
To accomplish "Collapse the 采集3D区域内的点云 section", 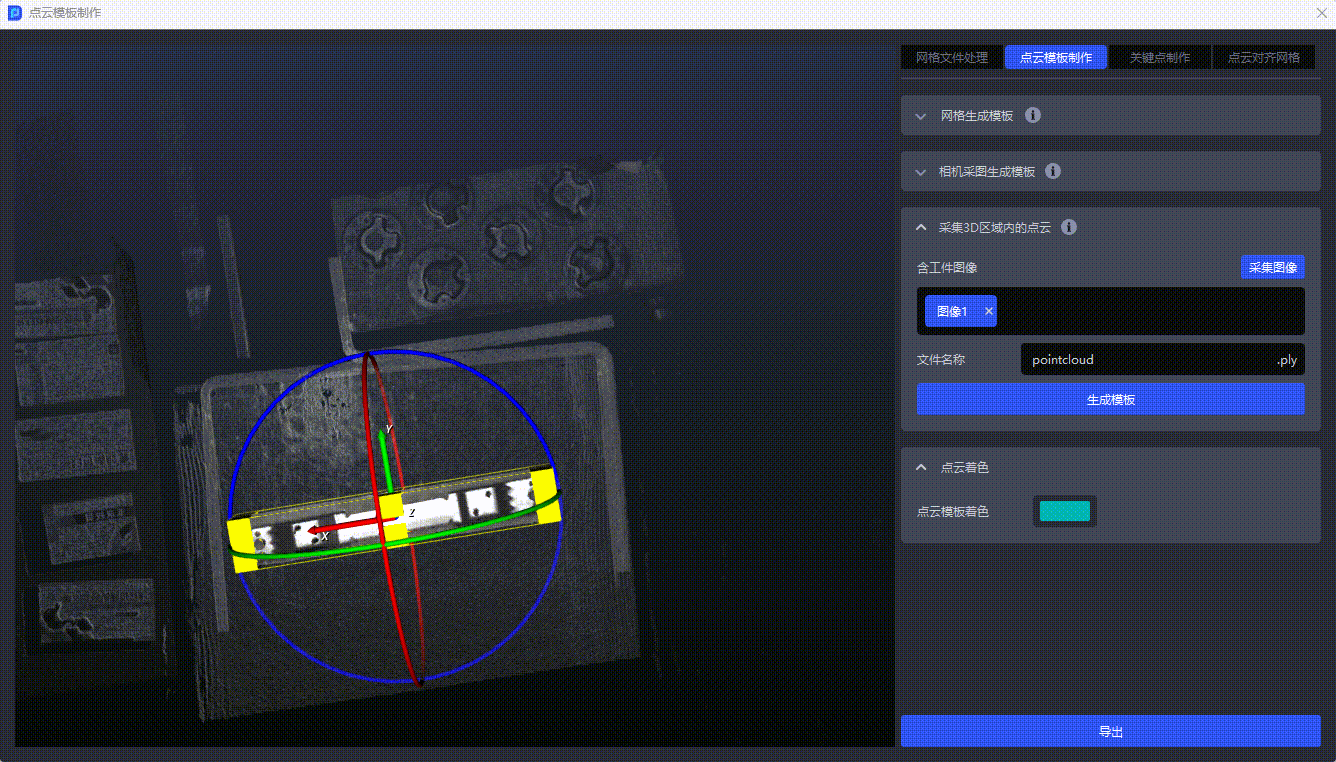I will pos(921,228).
